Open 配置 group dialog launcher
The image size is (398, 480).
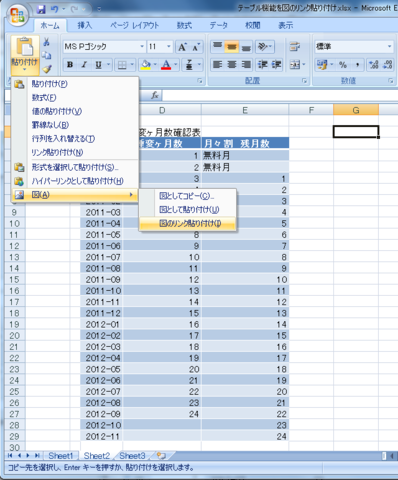[304, 81]
